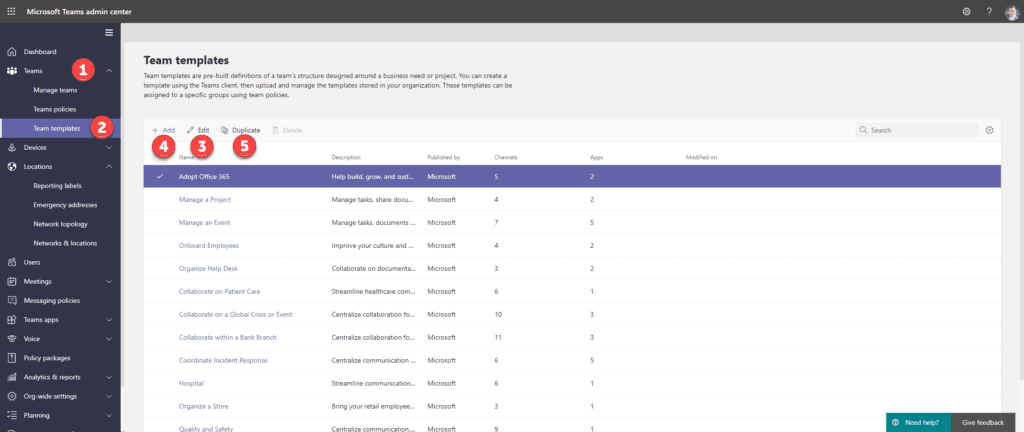Click the Policy packages icon
The height and width of the screenshot is (432, 1024).
[x=12, y=358]
